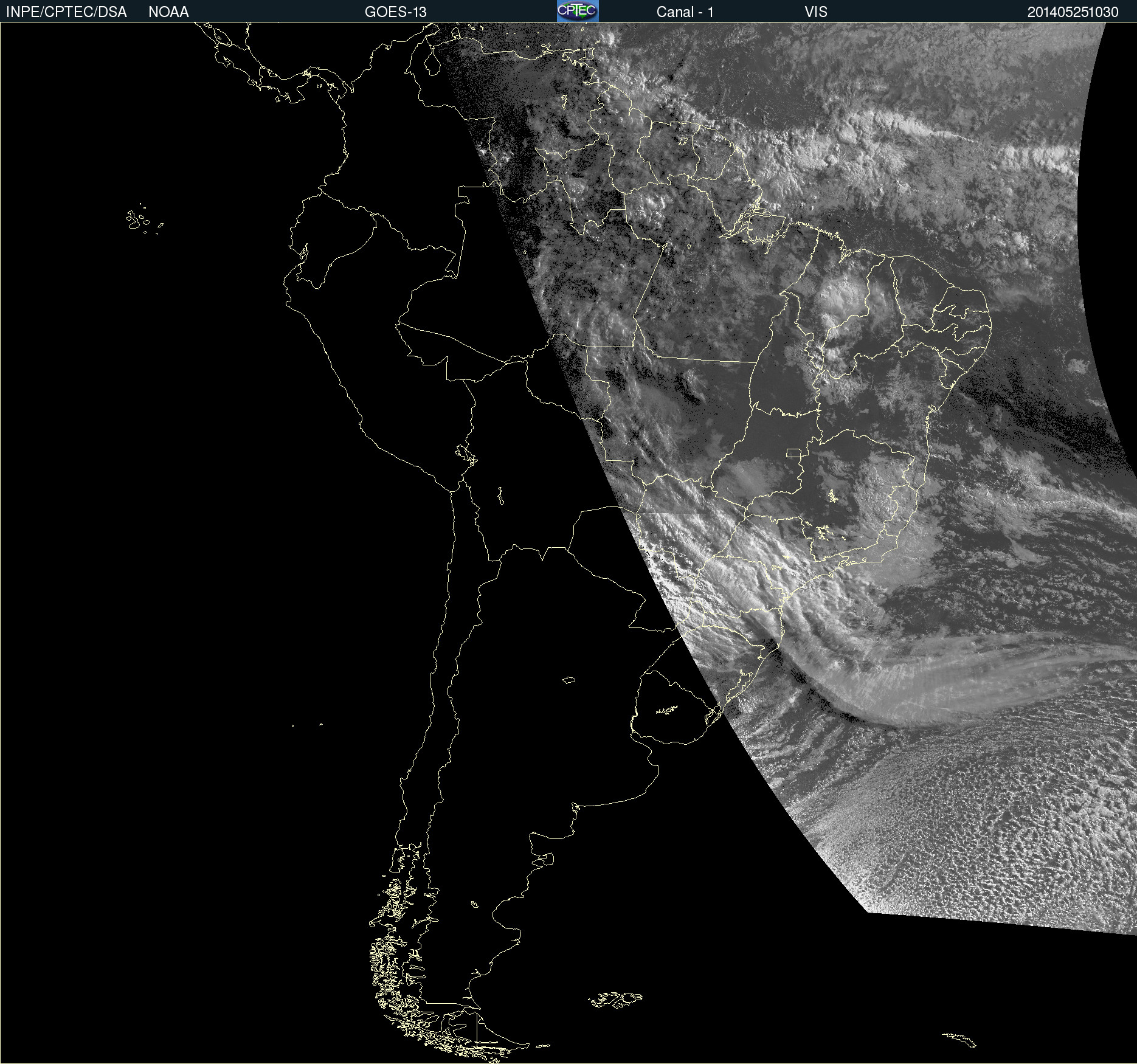The width and height of the screenshot is (1137, 1064).
Task: Click the VIS channel label
Action: tap(816, 12)
